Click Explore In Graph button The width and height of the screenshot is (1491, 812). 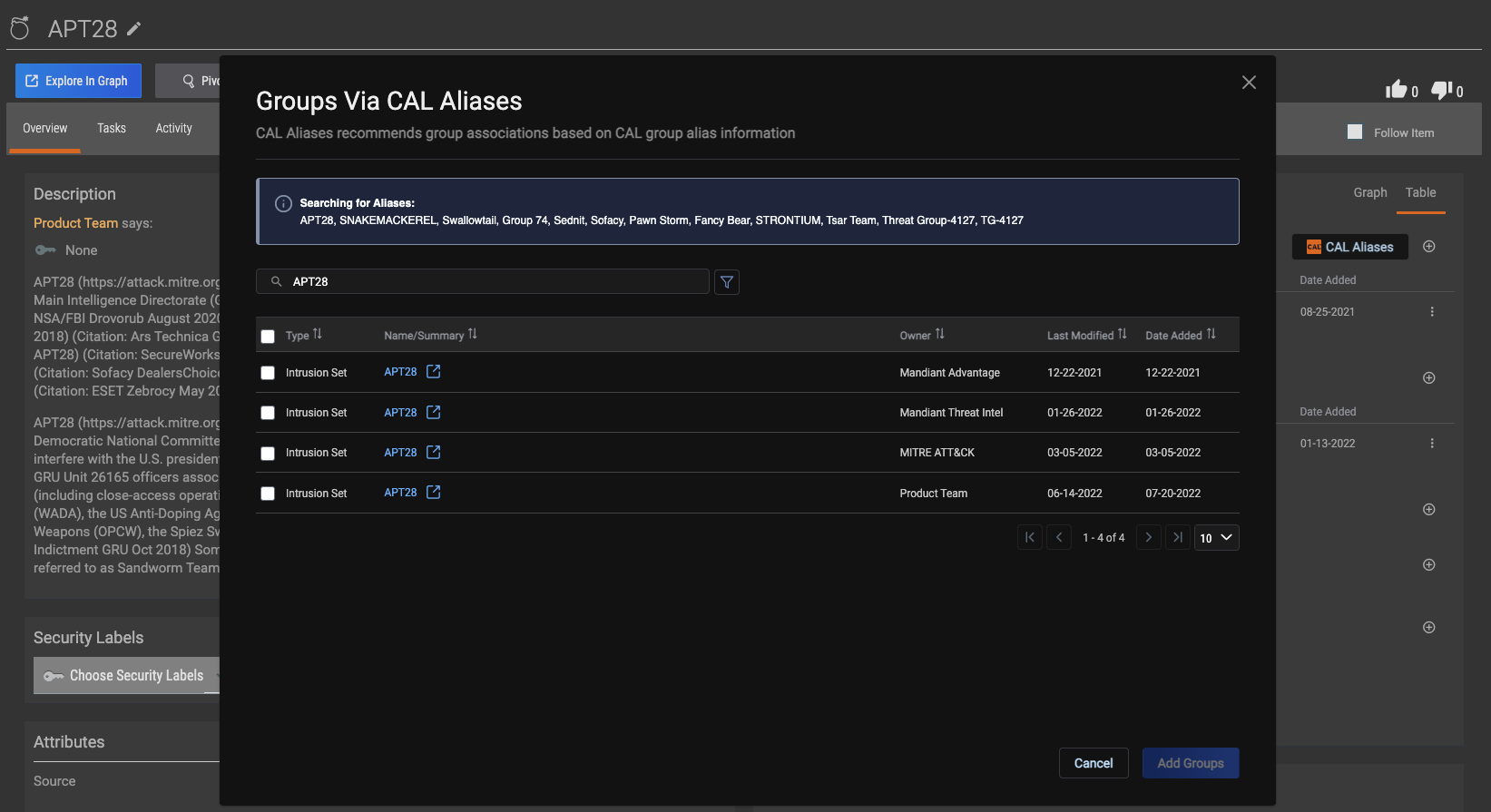coord(78,81)
